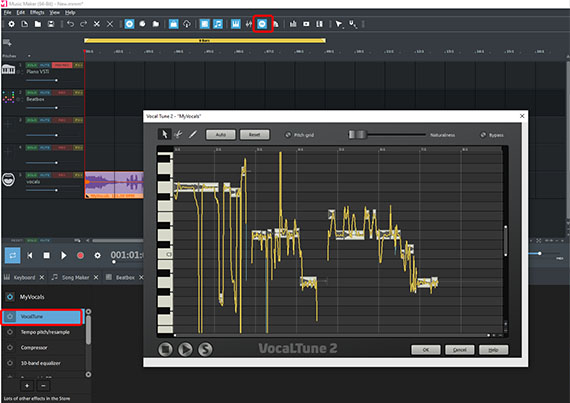Image resolution: width=570 pixels, height=403 pixels.
Task: Confirm Vocal Tune with OK button
Action: [x=426, y=350]
